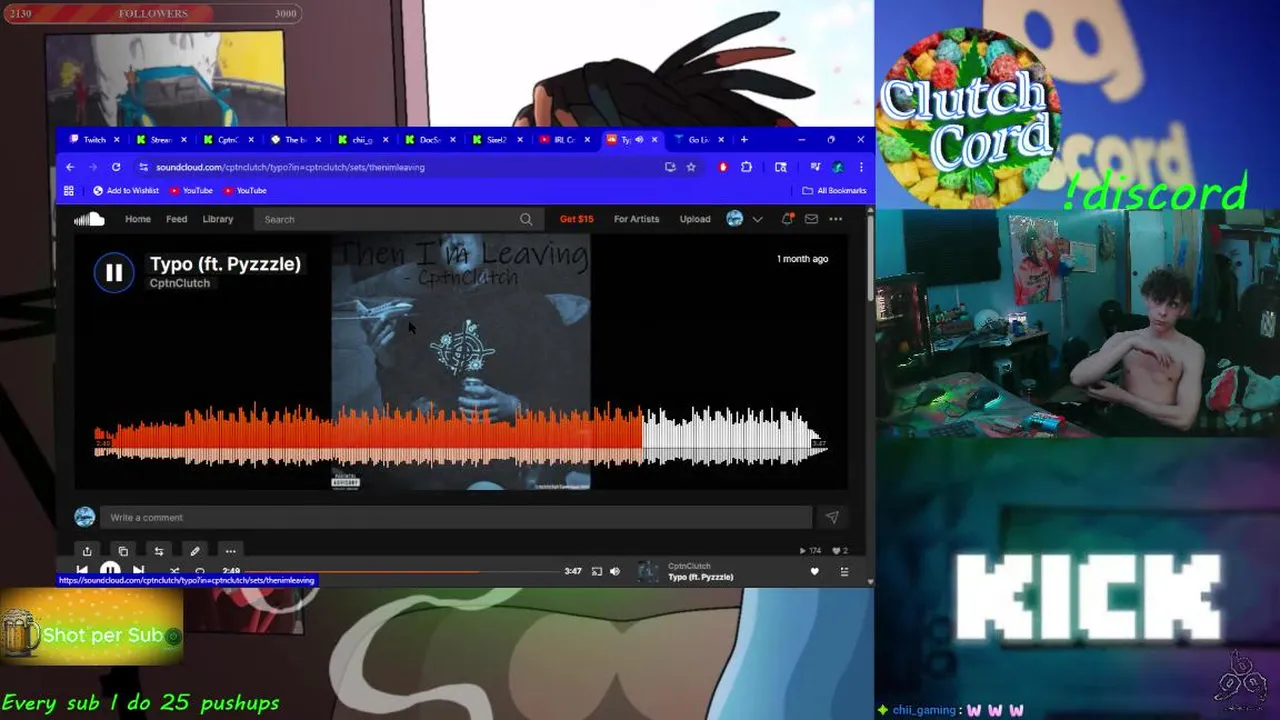The width and height of the screenshot is (1280, 720).
Task: Toggle shuffle in the player bar
Action: 174,571
